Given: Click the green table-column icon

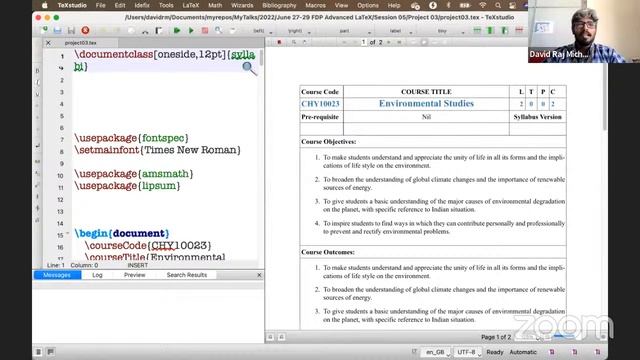Looking at the screenshot, I should (x=491, y=31).
